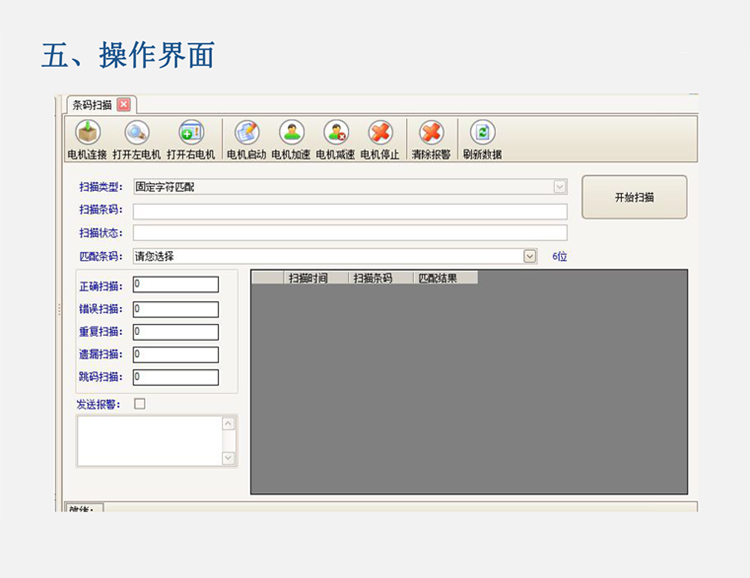The image size is (750, 578).
Task: Select the 条码扫描 tab
Action: pos(91,105)
